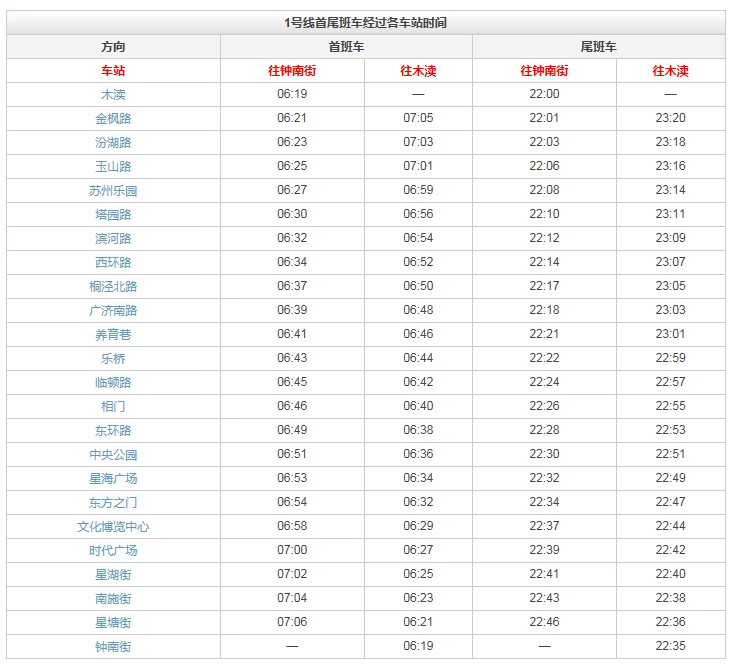This screenshot has height=664, width=736.
Task: Click the 首班车 column group header
Action: (x=346, y=47)
